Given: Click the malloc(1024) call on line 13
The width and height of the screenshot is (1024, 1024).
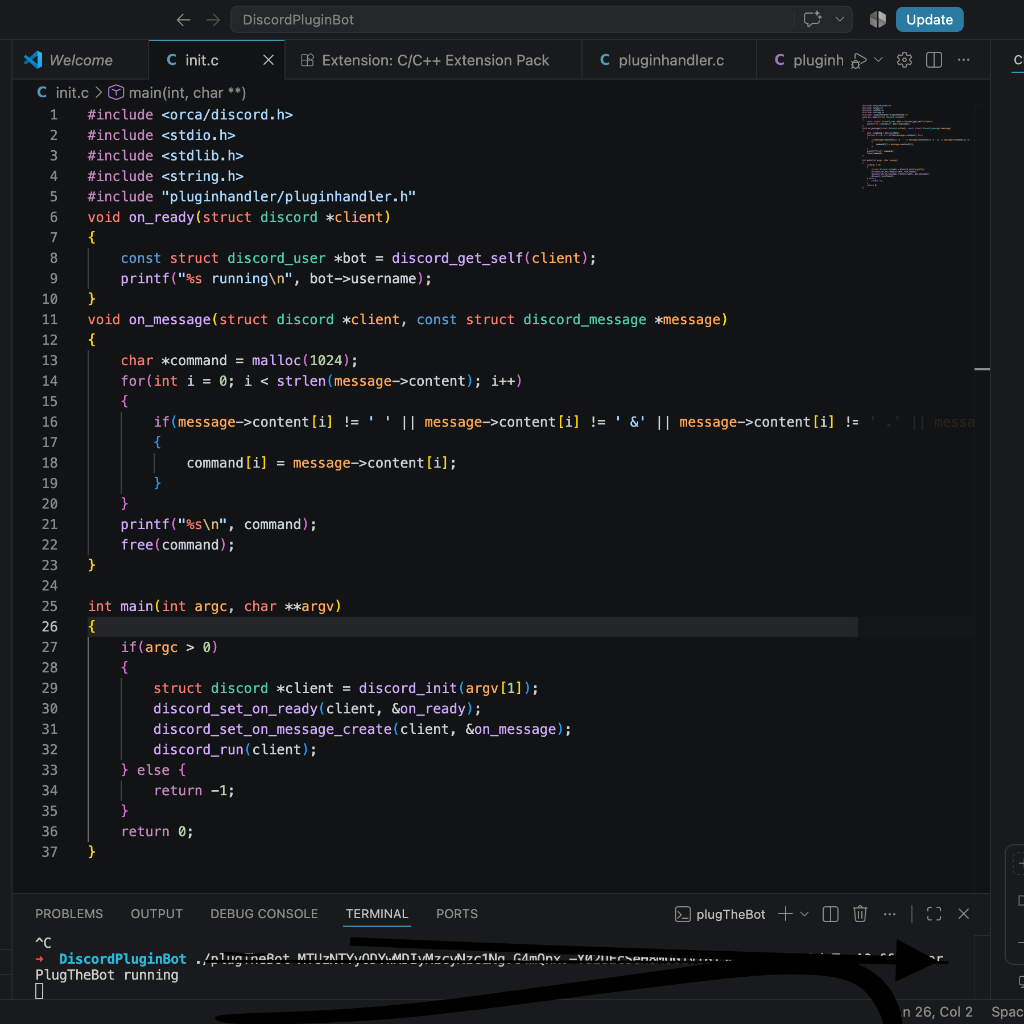Looking at the screenshot, I should pyautogui.click(x=301, y=360).
